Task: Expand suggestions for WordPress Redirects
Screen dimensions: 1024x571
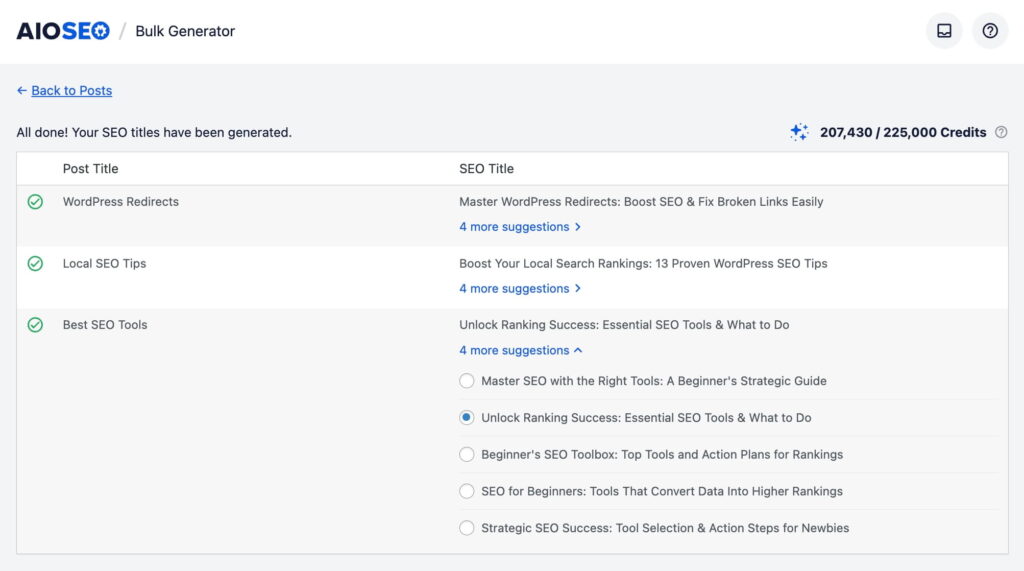Action: click(x=519, y=227)
